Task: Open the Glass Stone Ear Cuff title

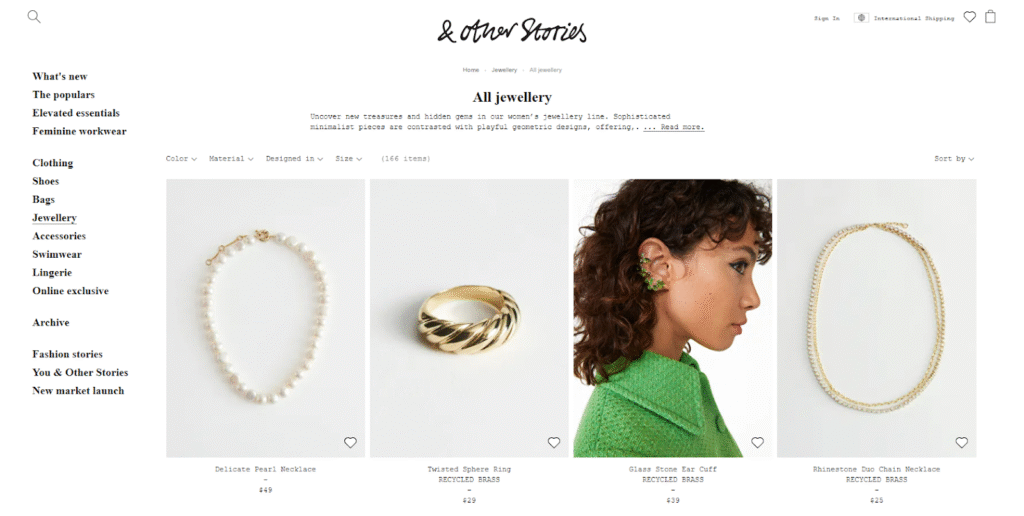Action: 673,469
